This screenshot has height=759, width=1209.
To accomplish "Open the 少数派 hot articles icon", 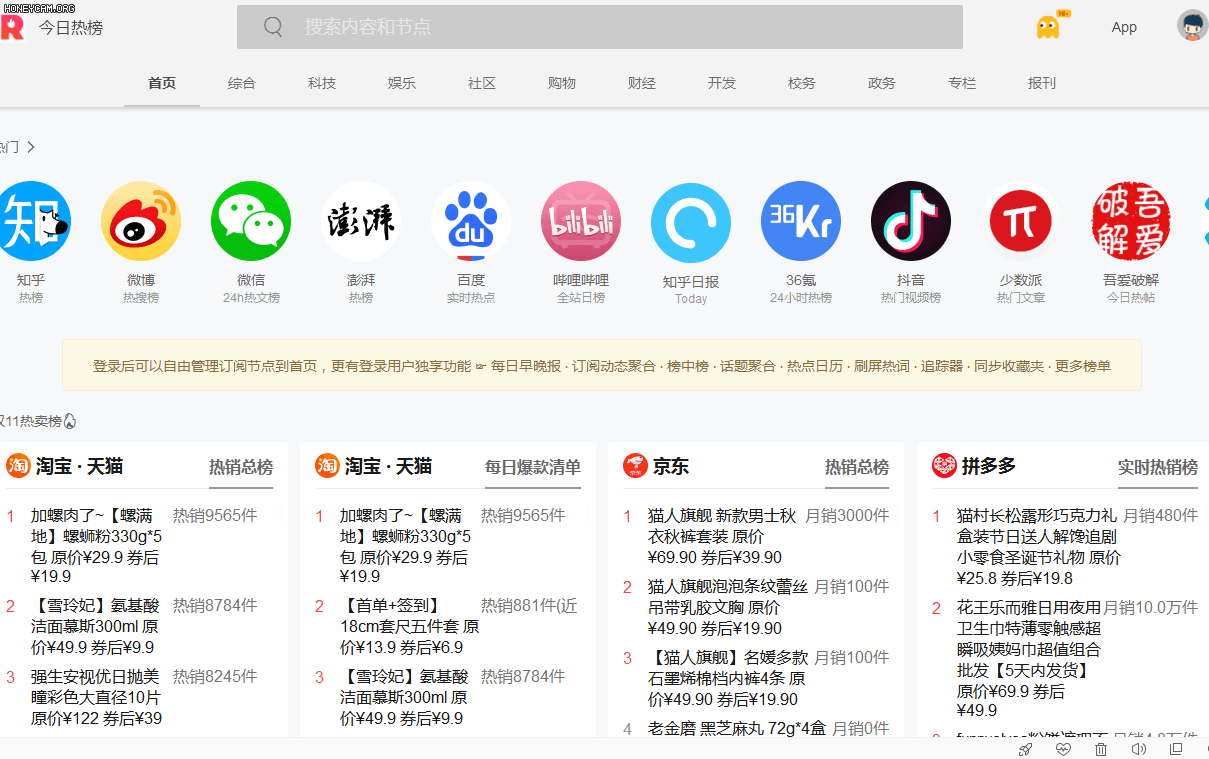I will coord(1021,221).
